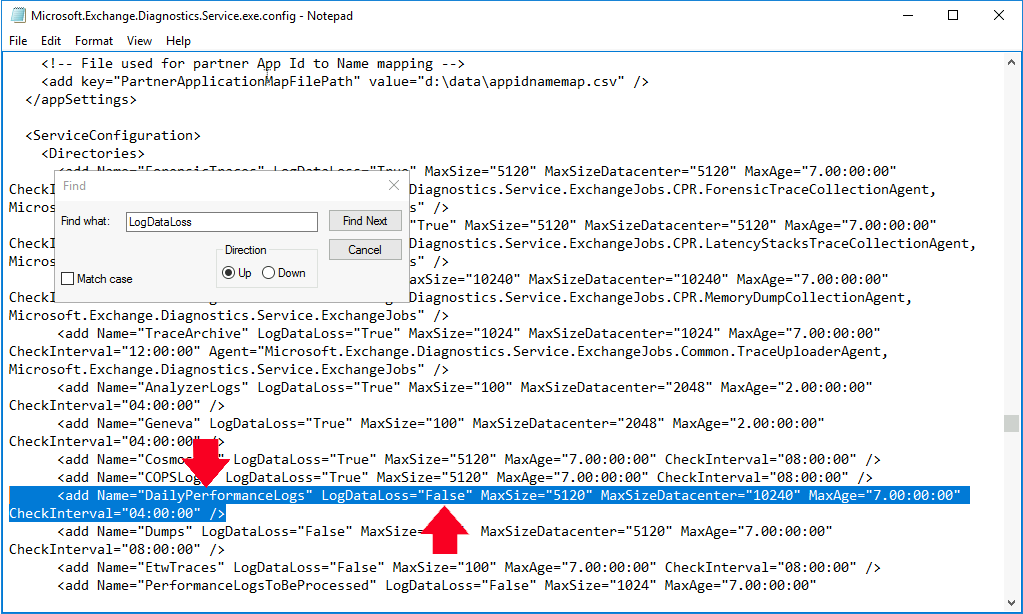Image resolution: width=1023 pixels, height=614 pixels.
Task: Click the 'MemoryDumpCollectionAgent' text
Action: pyautogui.click(x=805, y=298)
